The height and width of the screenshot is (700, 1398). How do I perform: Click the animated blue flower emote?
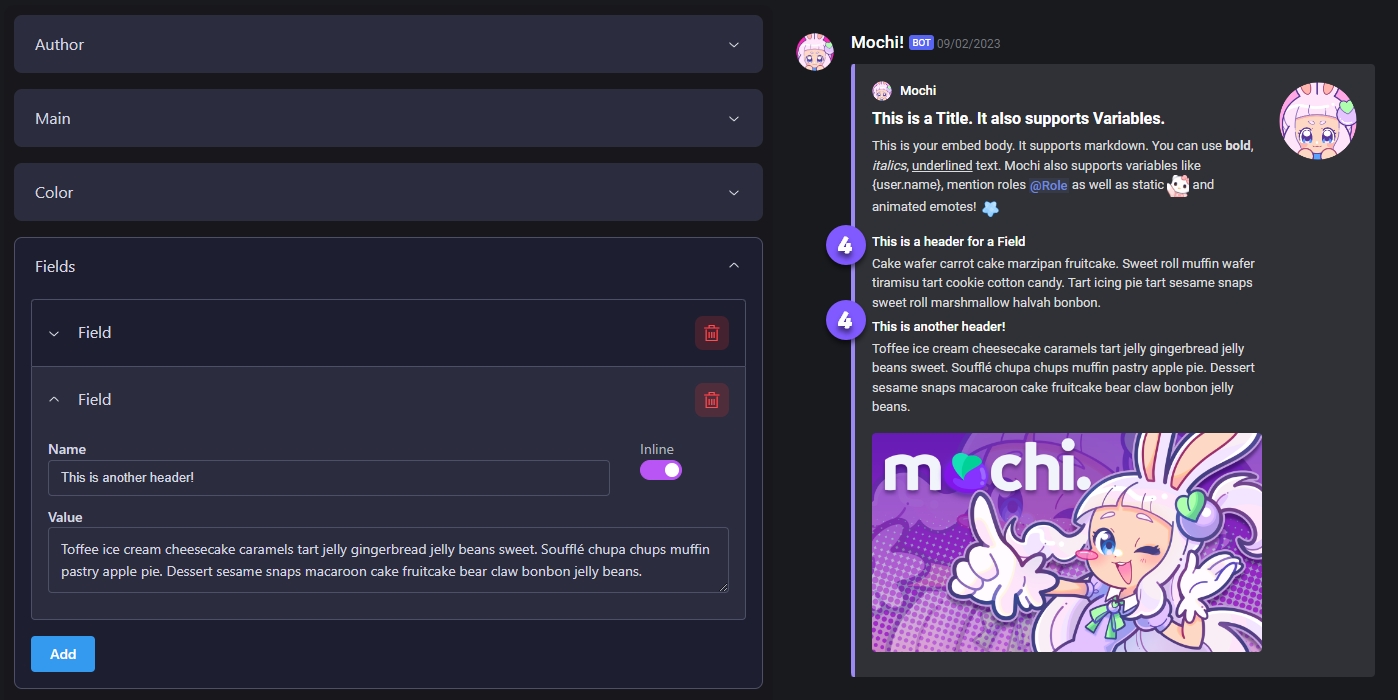(990, 208)
